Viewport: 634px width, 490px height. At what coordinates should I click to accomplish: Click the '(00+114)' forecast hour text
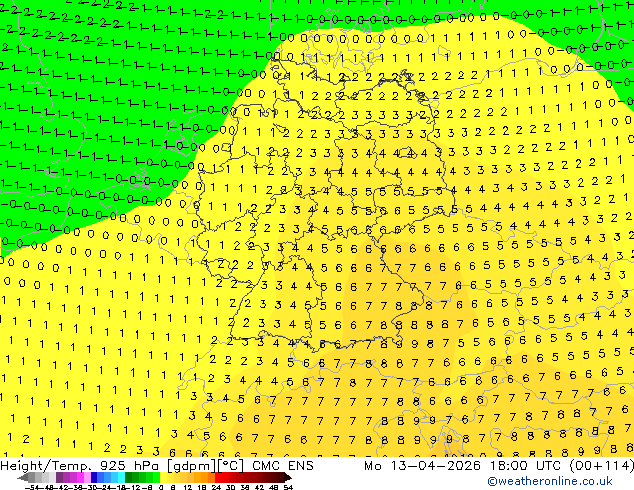tap(601, 466)
